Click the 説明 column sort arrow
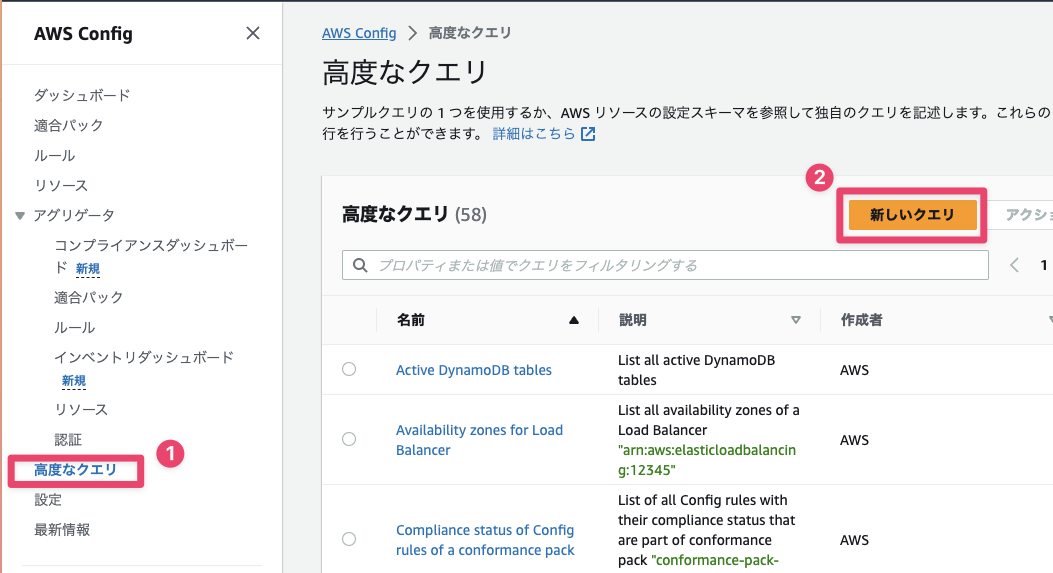 pyautogui.click(x=796, y=320)
